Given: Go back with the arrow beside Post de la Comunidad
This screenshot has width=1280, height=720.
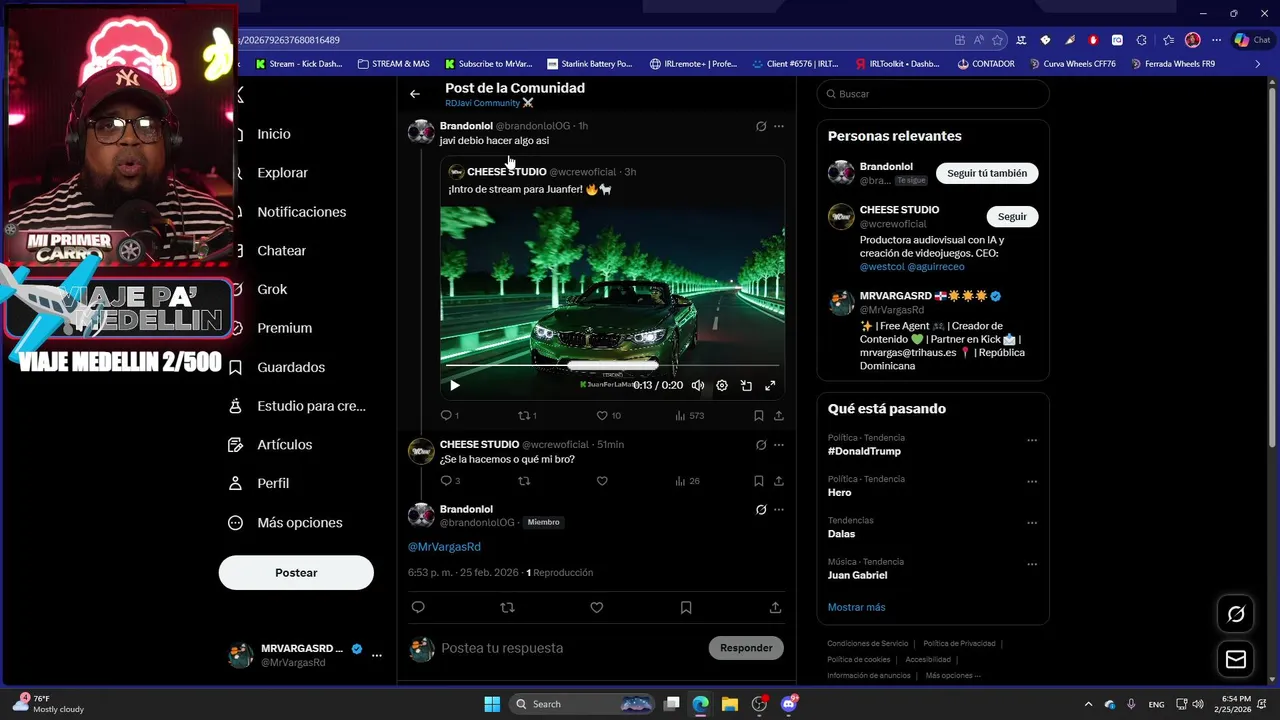Looking at the screenshot, I should (x=415, y=94).
